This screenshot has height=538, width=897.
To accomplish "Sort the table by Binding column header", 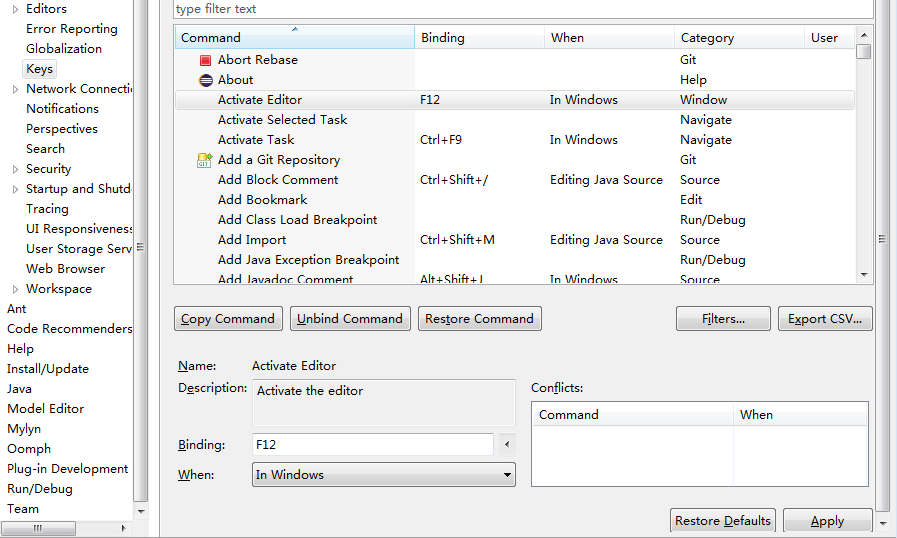I will click(x=479, y=38).
